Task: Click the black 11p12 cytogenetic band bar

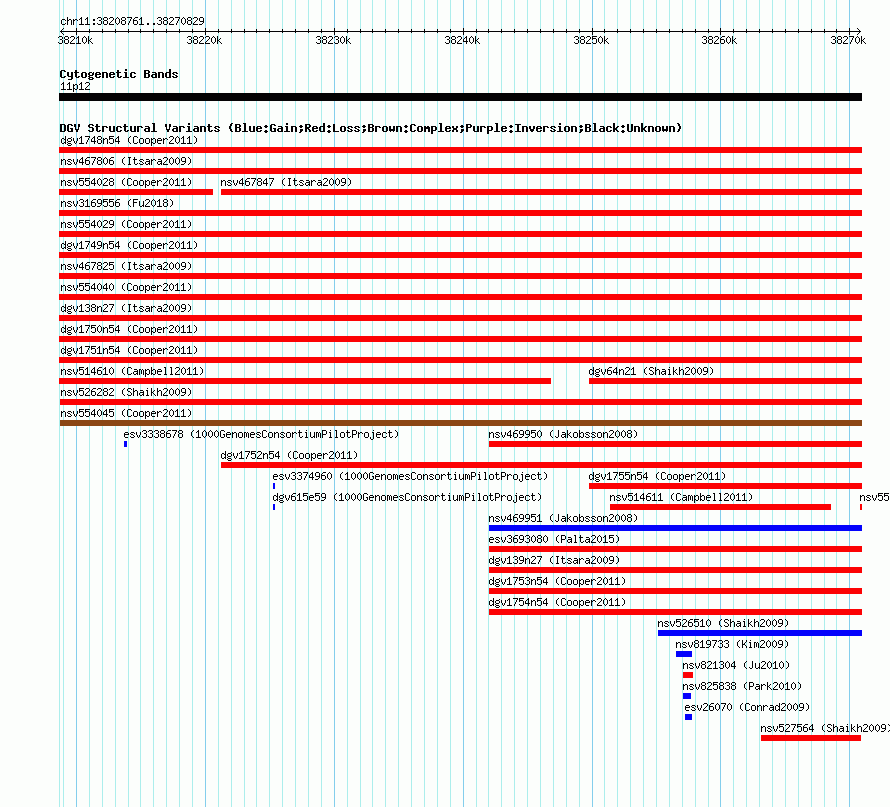Action: point(460,97)
